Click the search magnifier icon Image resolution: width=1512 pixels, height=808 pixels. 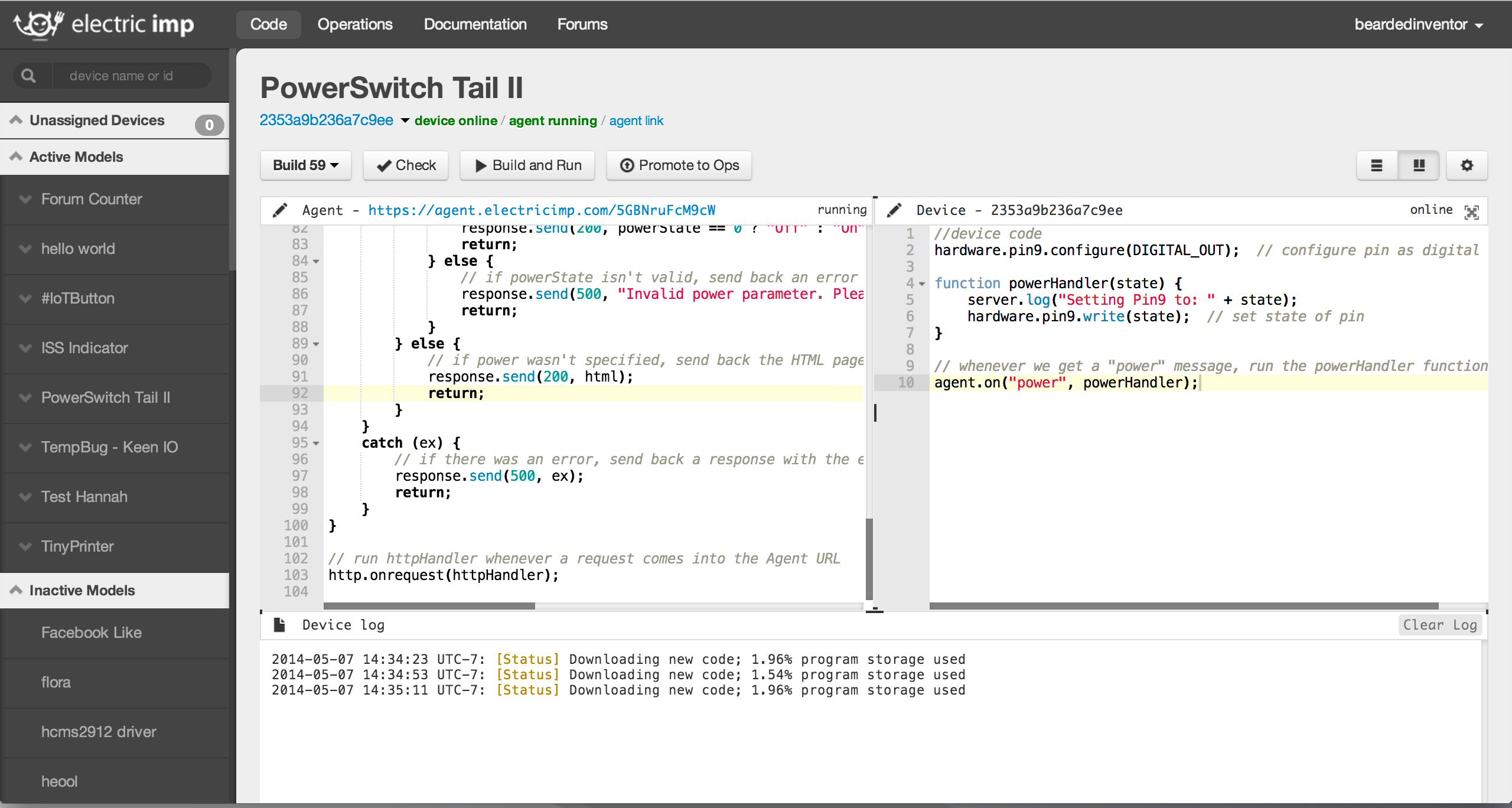pos(28,76)
